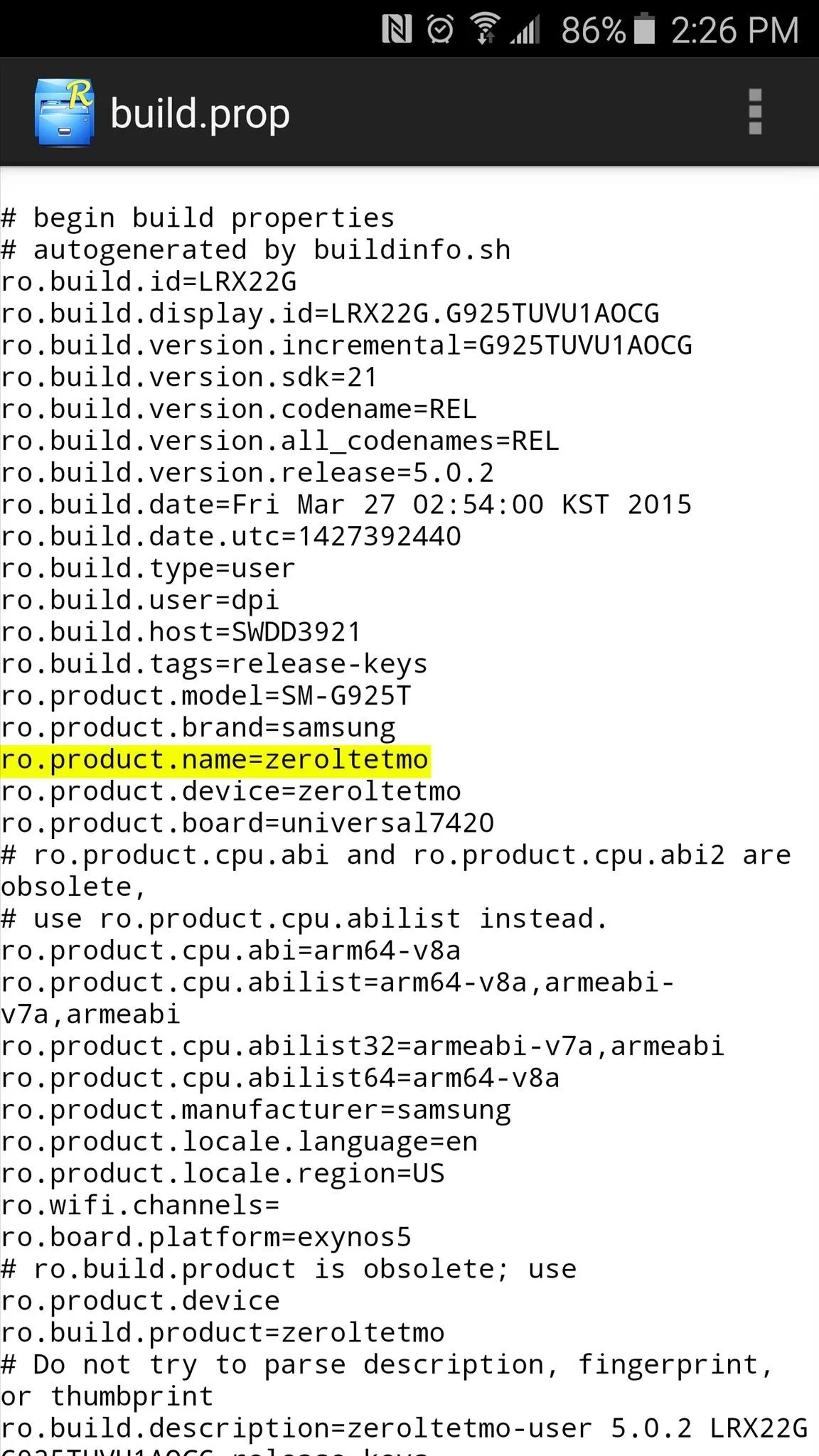The width and height of the screenshot is (819, 1456).
Task: Tap the ro.build.version.sdk=21 line
Action: pos(189,378)
